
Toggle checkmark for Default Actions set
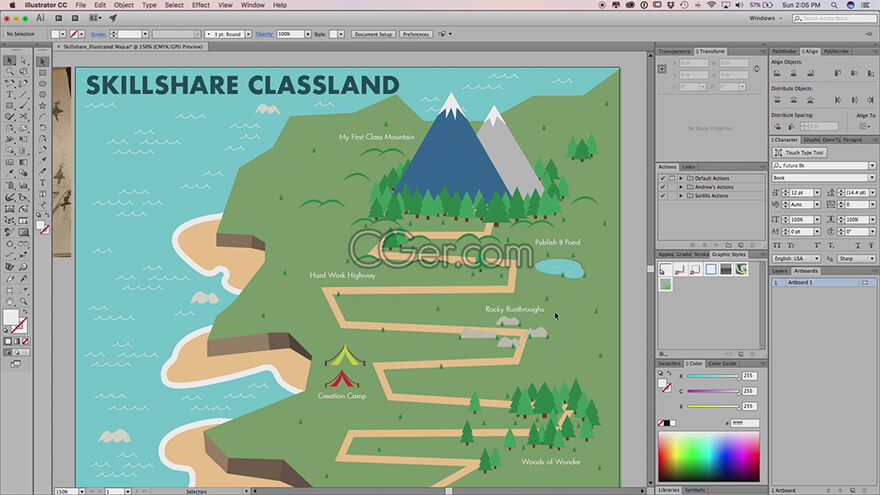662,178
